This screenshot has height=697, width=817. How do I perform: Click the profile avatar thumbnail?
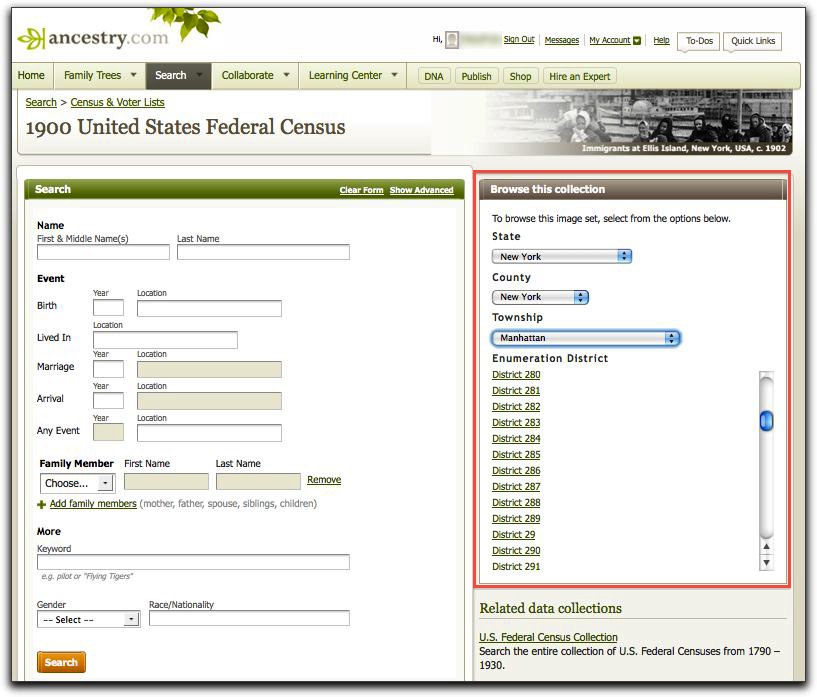(x=453, y=40)
